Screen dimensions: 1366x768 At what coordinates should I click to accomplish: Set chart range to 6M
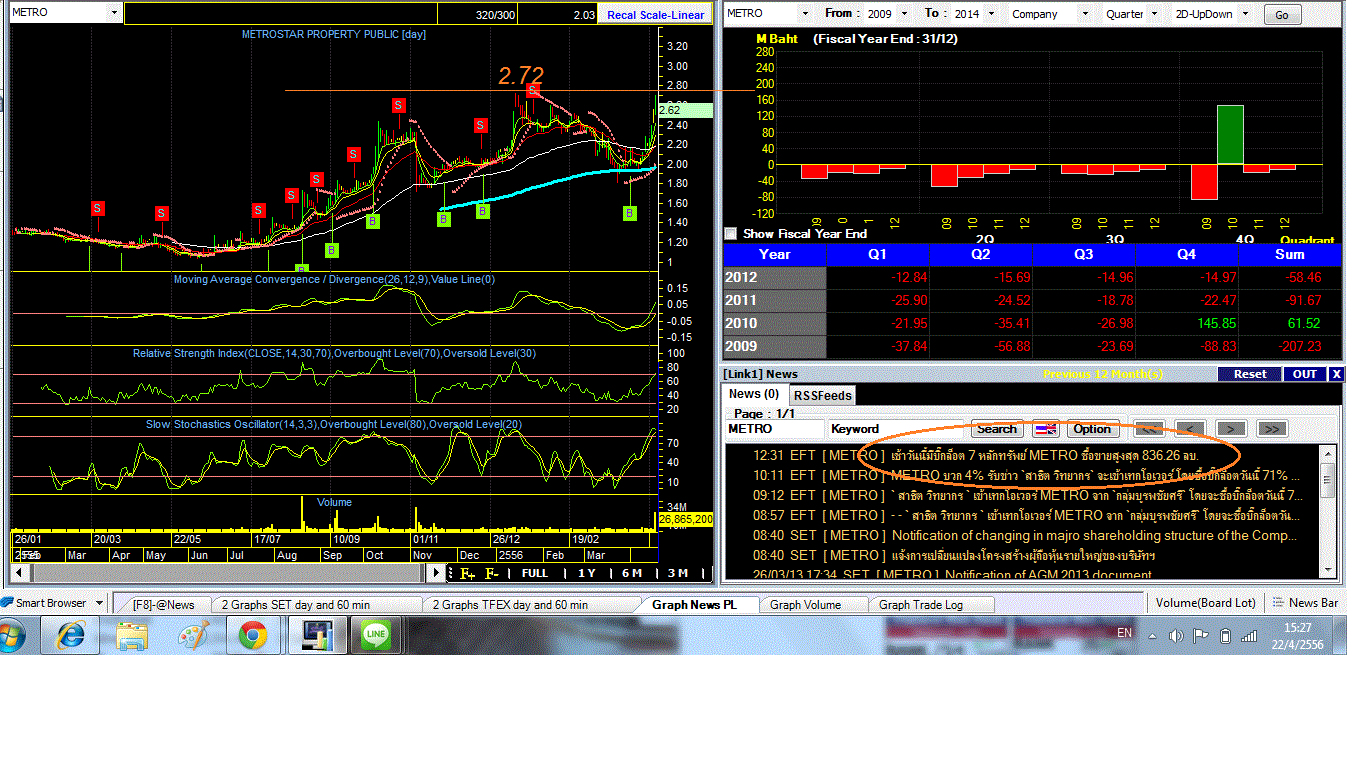coord(631,573)
